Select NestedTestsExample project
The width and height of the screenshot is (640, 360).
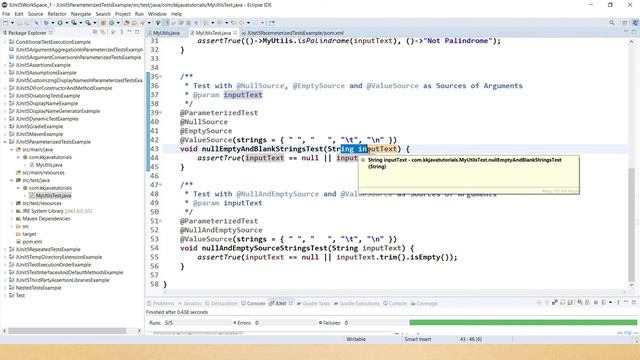38,288
